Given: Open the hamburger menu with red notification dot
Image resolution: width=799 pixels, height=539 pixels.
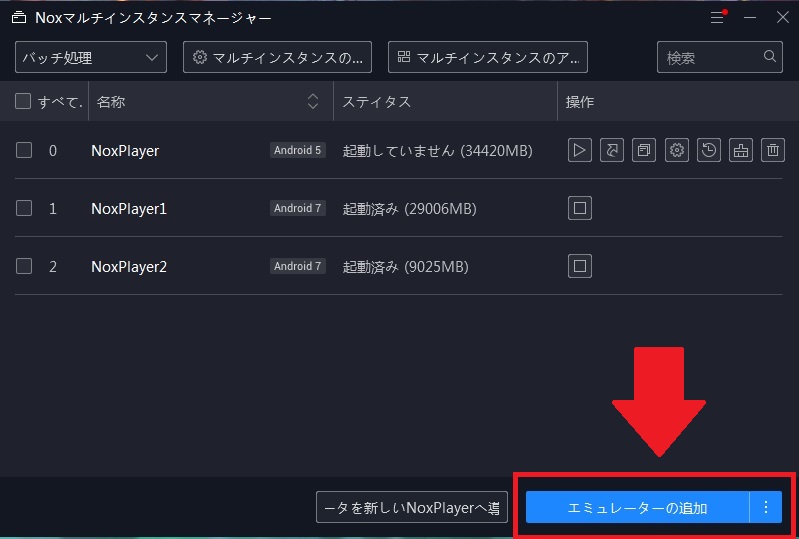Looking at the screenshot, I should pyautogui.click(x=717, y=18).
